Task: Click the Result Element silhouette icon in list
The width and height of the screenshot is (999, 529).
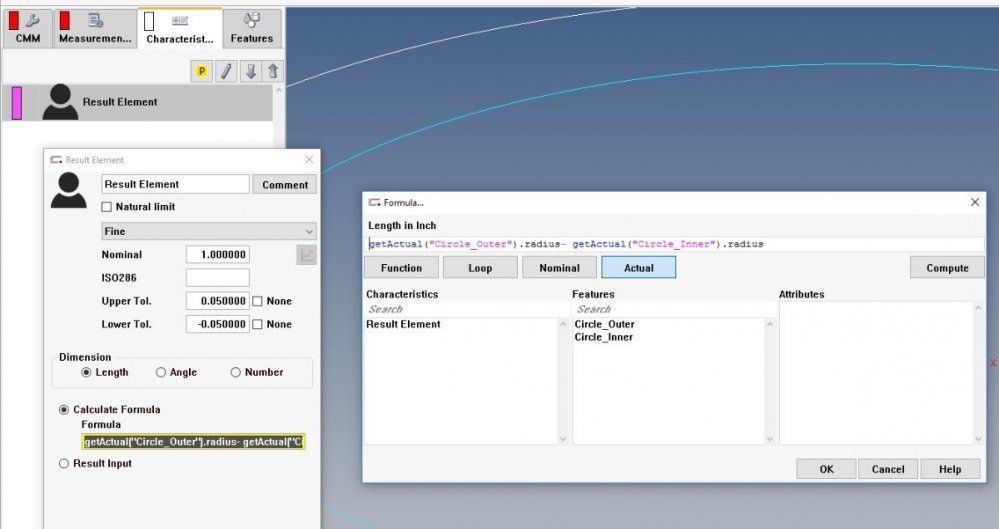Action: point(59,102)
